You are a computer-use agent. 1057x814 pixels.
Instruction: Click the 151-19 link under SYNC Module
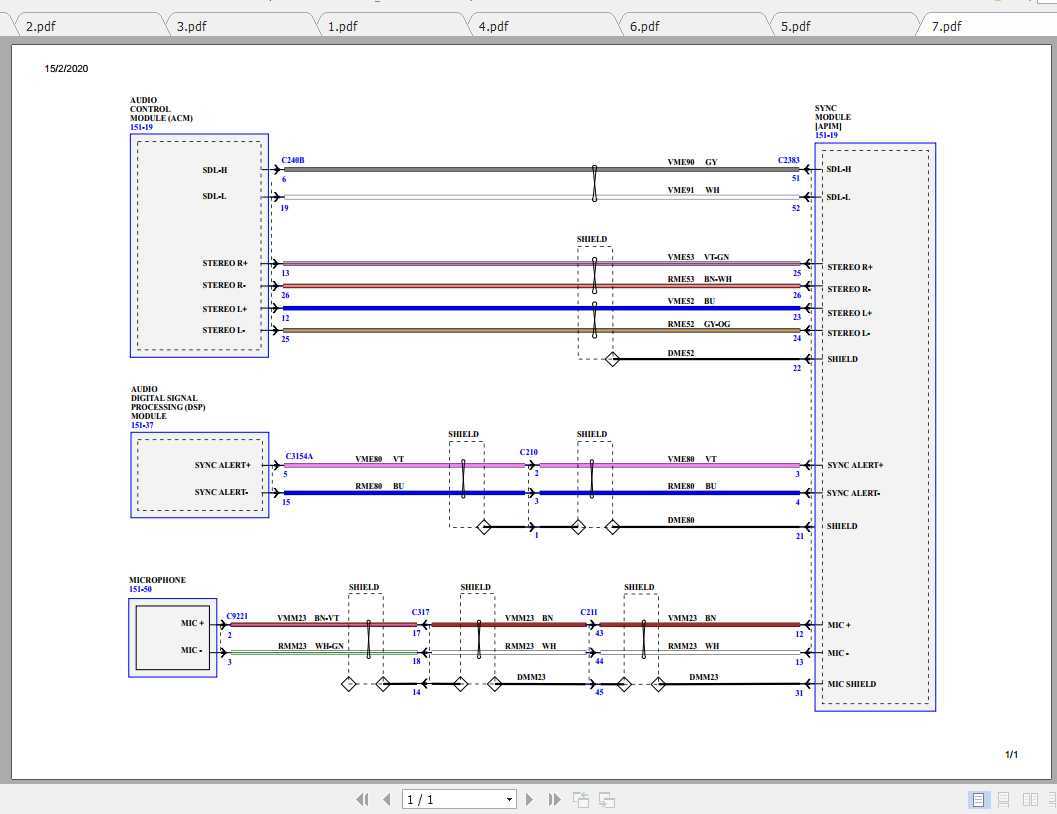point(826,135)
